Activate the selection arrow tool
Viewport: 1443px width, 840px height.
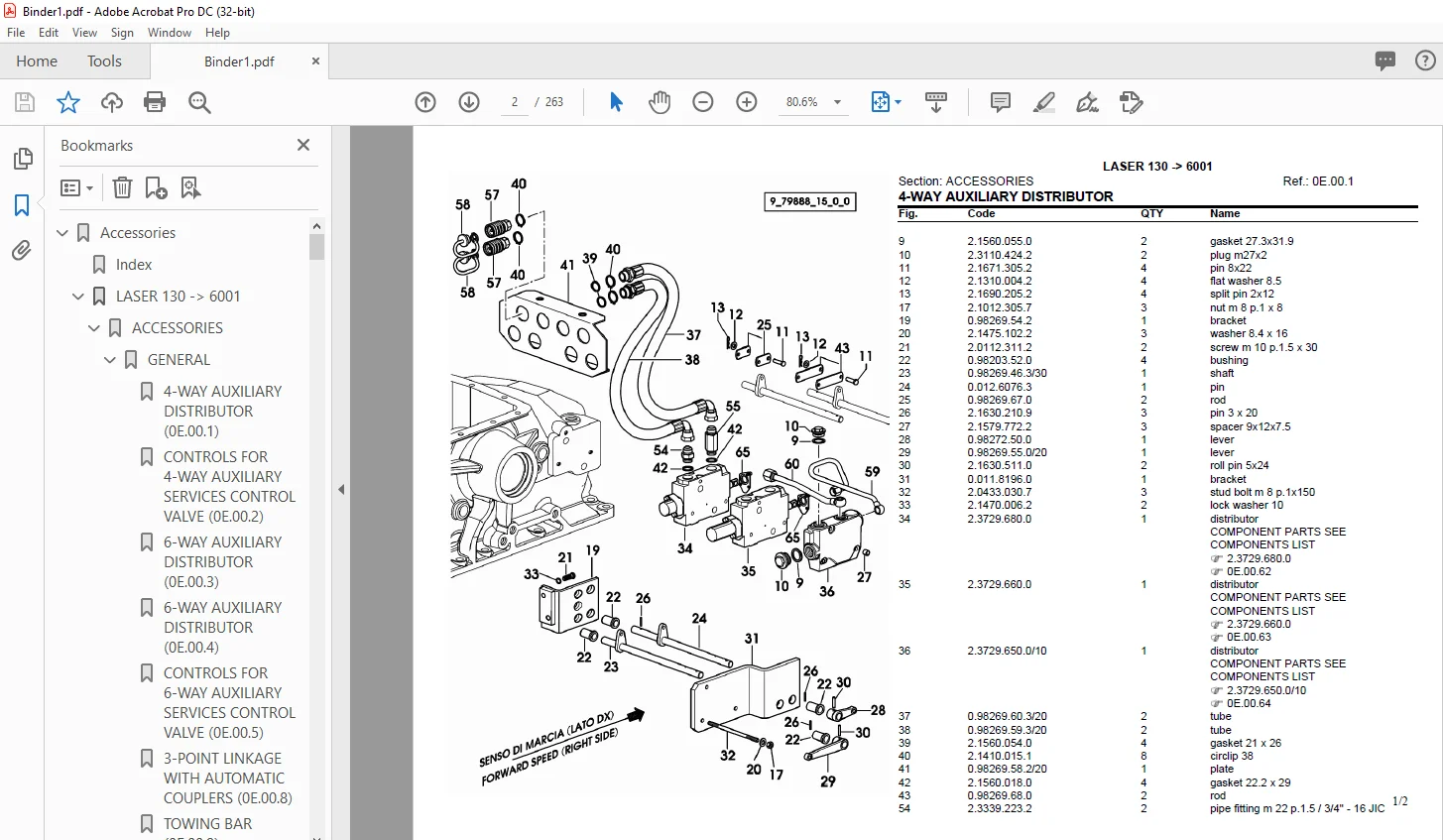coord(616,102)
